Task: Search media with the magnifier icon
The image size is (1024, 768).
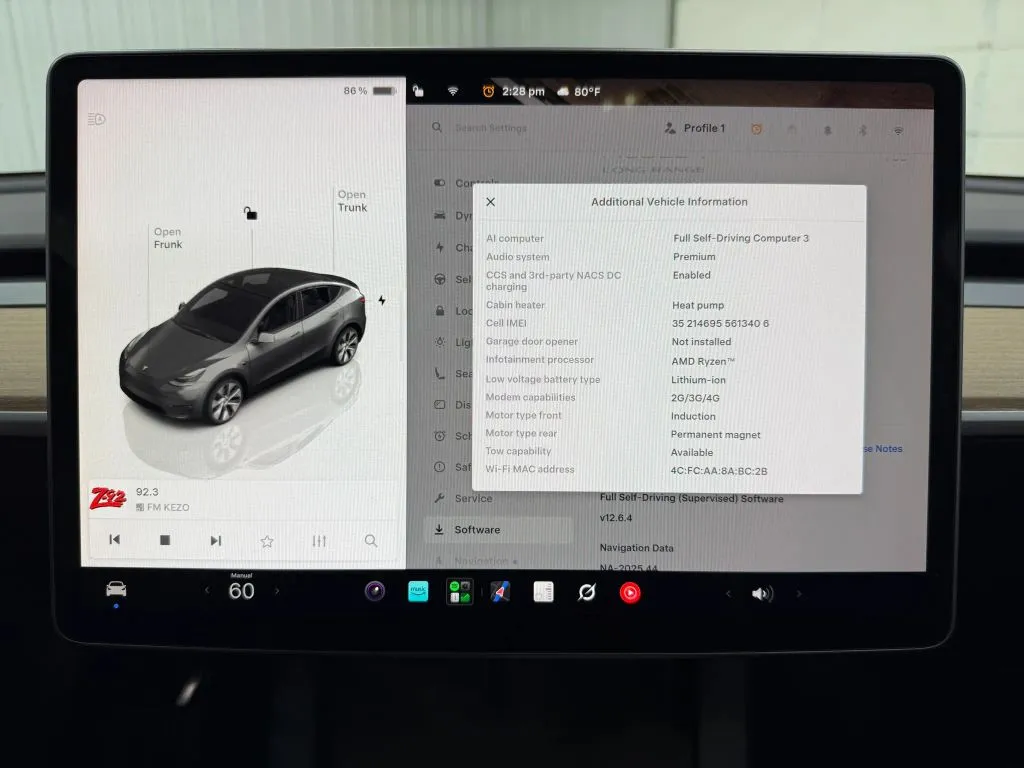Action: point(370,541)
